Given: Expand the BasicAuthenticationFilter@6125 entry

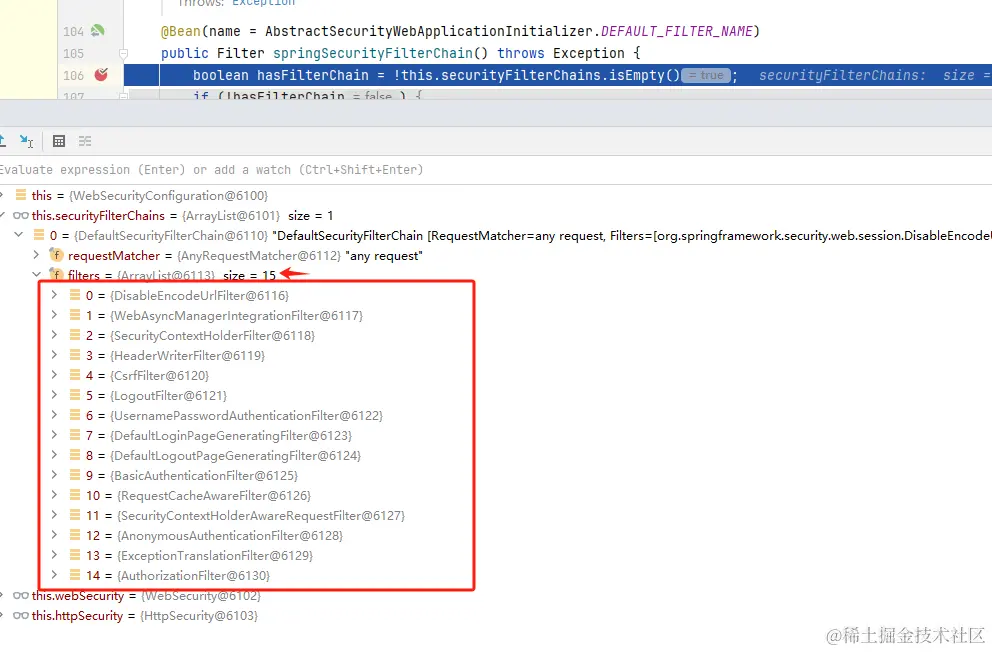Looking at the screenshot, I should [54, 475].
